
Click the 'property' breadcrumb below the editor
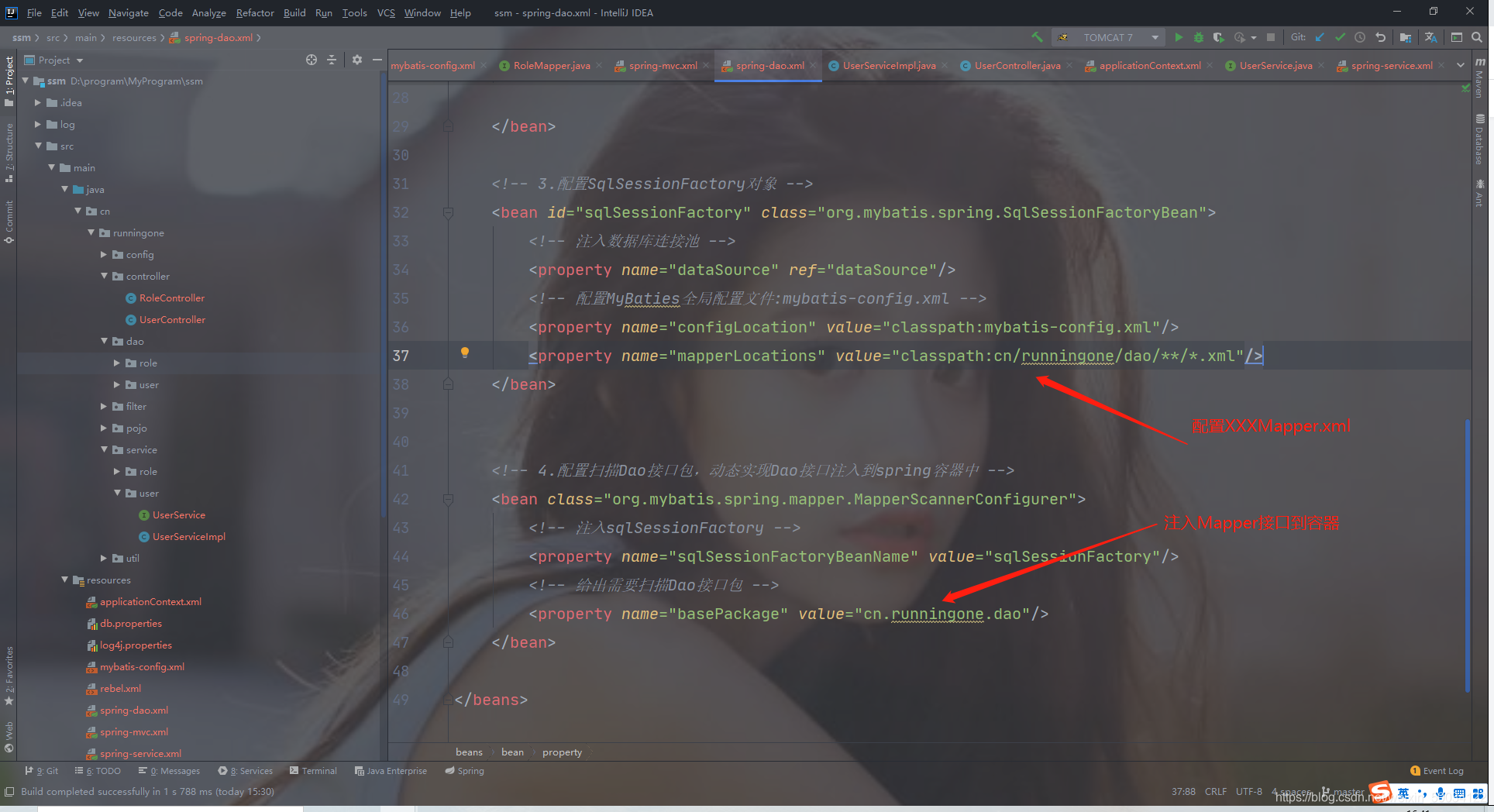pos(562,752)
